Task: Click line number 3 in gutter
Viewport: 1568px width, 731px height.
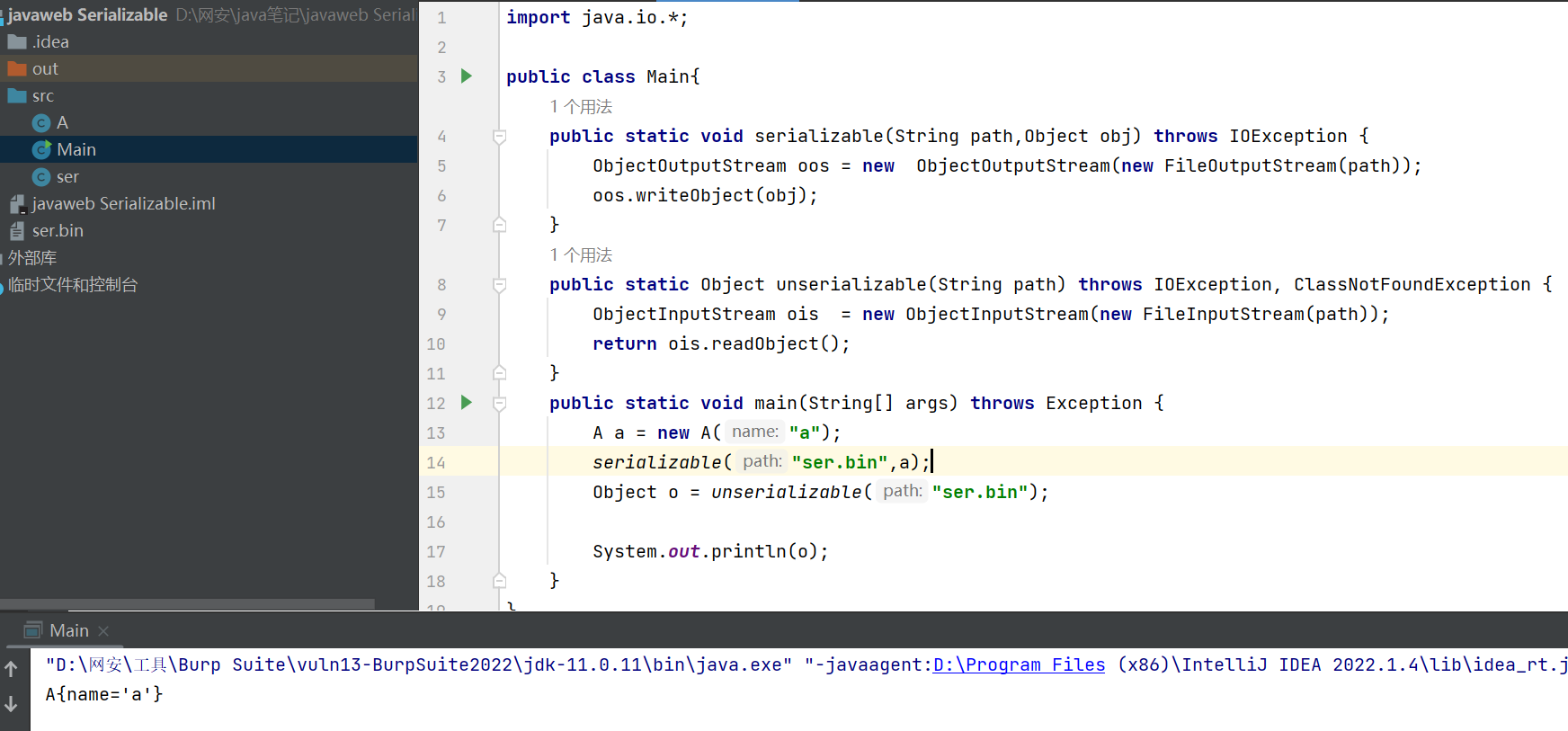Action: pyautogui.click(x=441, y=77)
